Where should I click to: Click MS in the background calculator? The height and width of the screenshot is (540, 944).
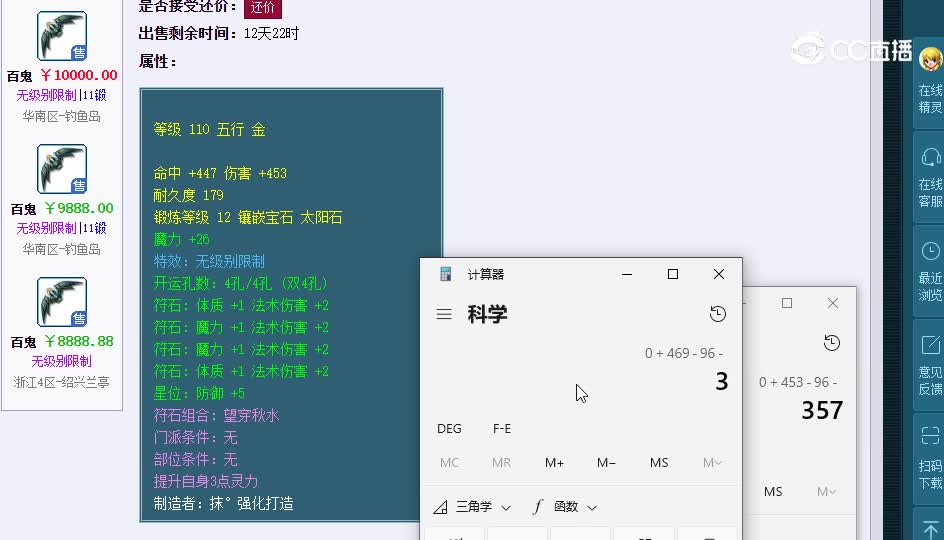(773, 491)
